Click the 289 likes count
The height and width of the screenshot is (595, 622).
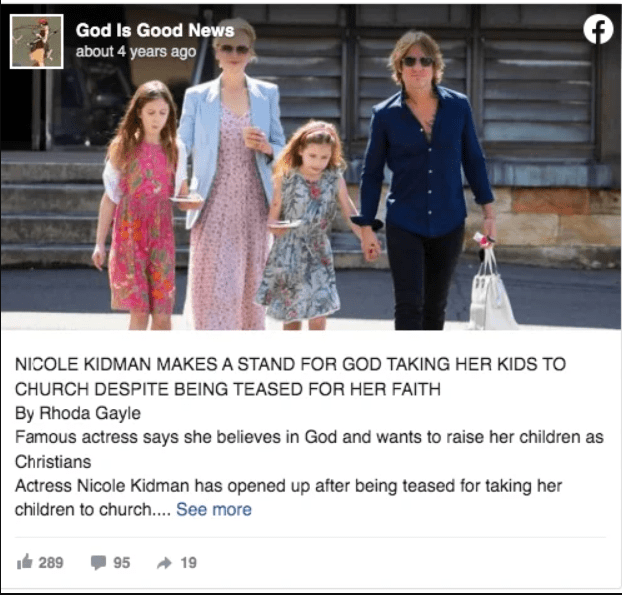coord(51,562)
